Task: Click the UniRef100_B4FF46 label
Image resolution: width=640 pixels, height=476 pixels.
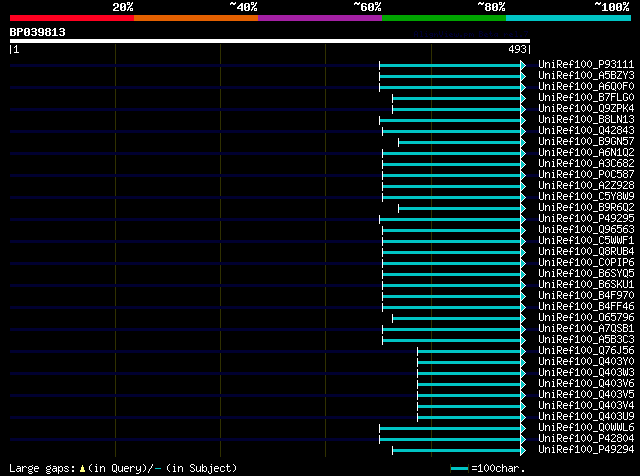Action: pos(586,307)
